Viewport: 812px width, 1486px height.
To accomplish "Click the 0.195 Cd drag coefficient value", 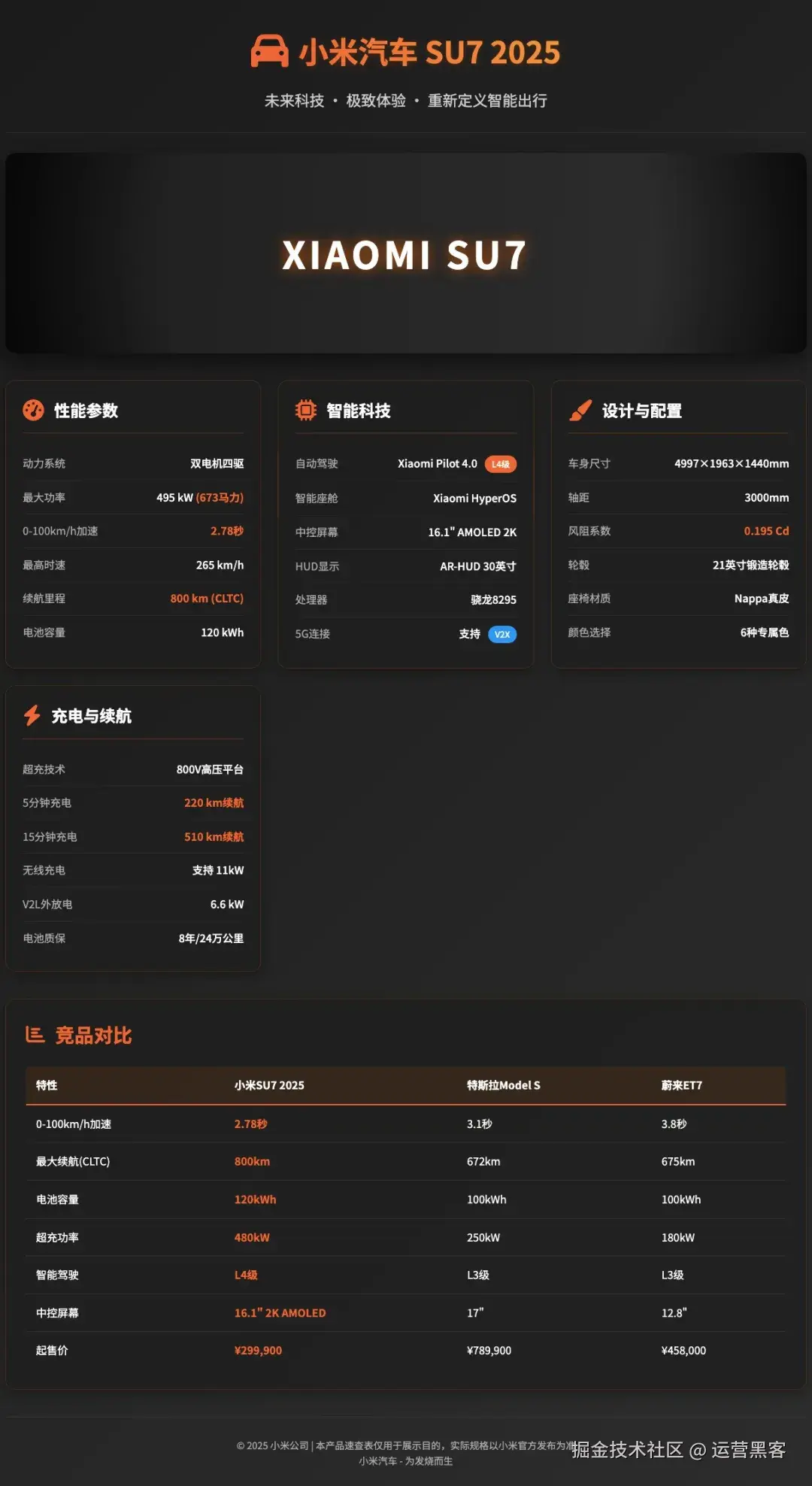I will coord(767,531).
